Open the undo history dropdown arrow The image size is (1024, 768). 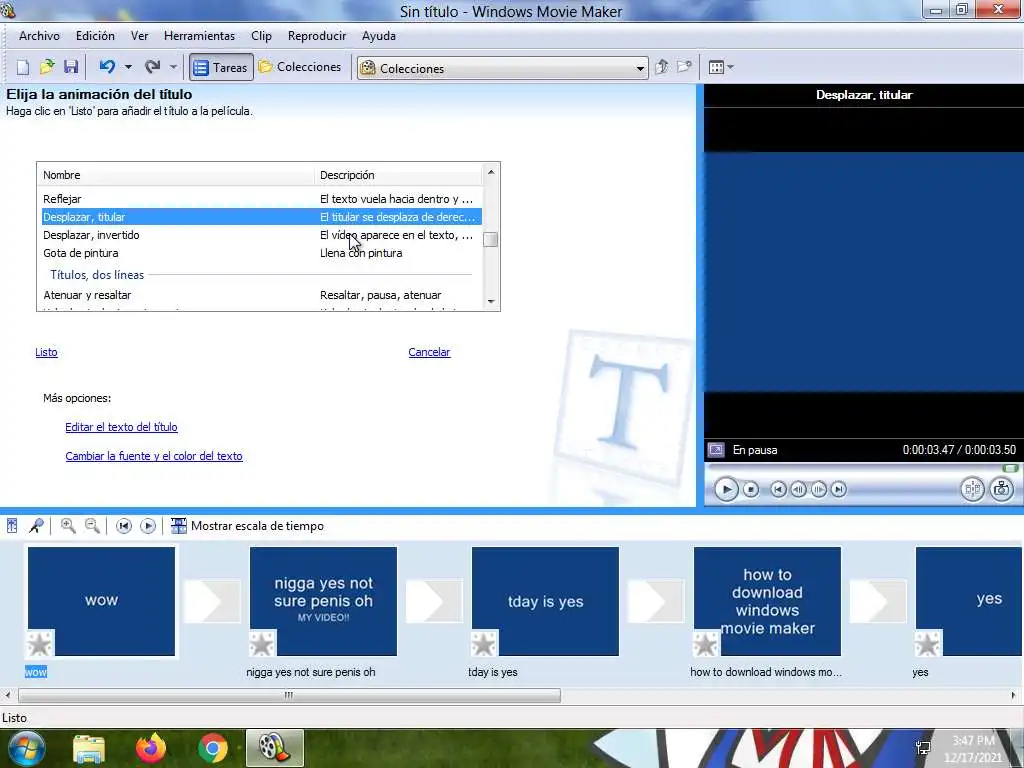[128, 67]
